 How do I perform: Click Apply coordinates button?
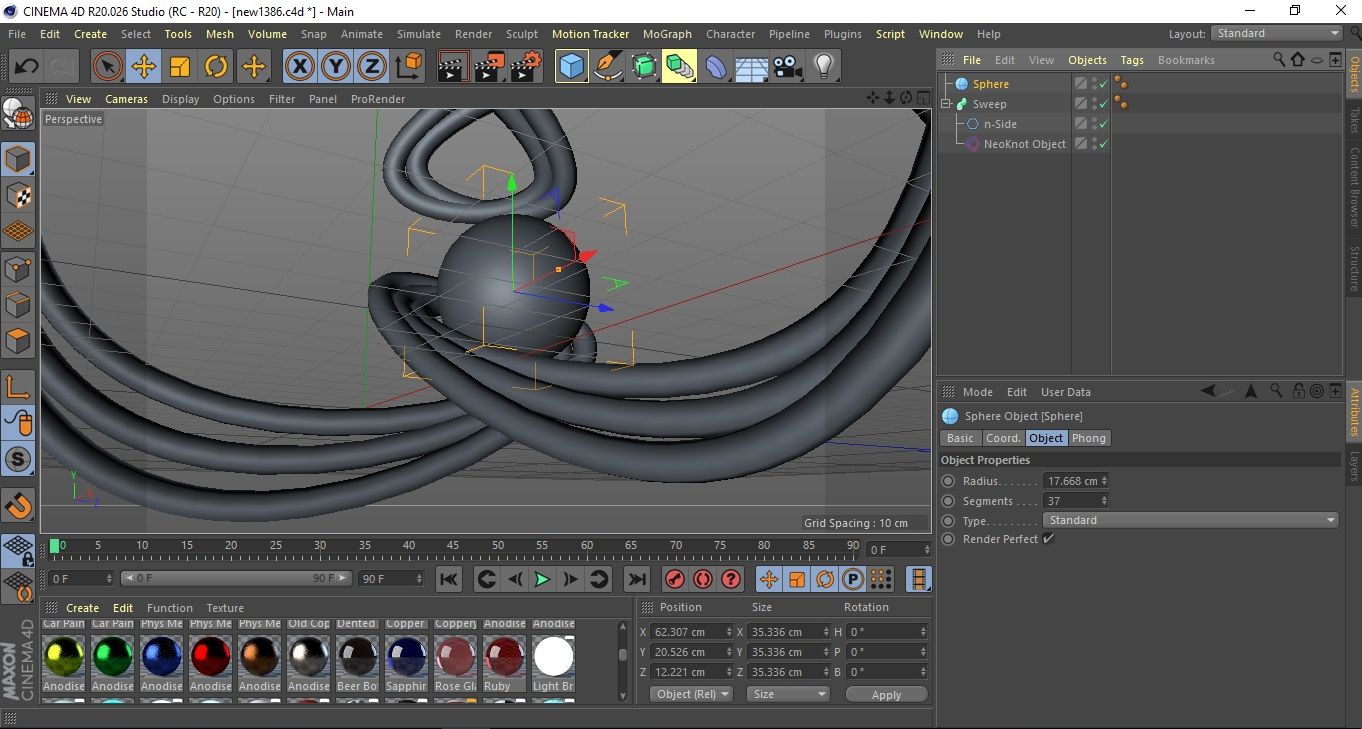click(886, 694)
